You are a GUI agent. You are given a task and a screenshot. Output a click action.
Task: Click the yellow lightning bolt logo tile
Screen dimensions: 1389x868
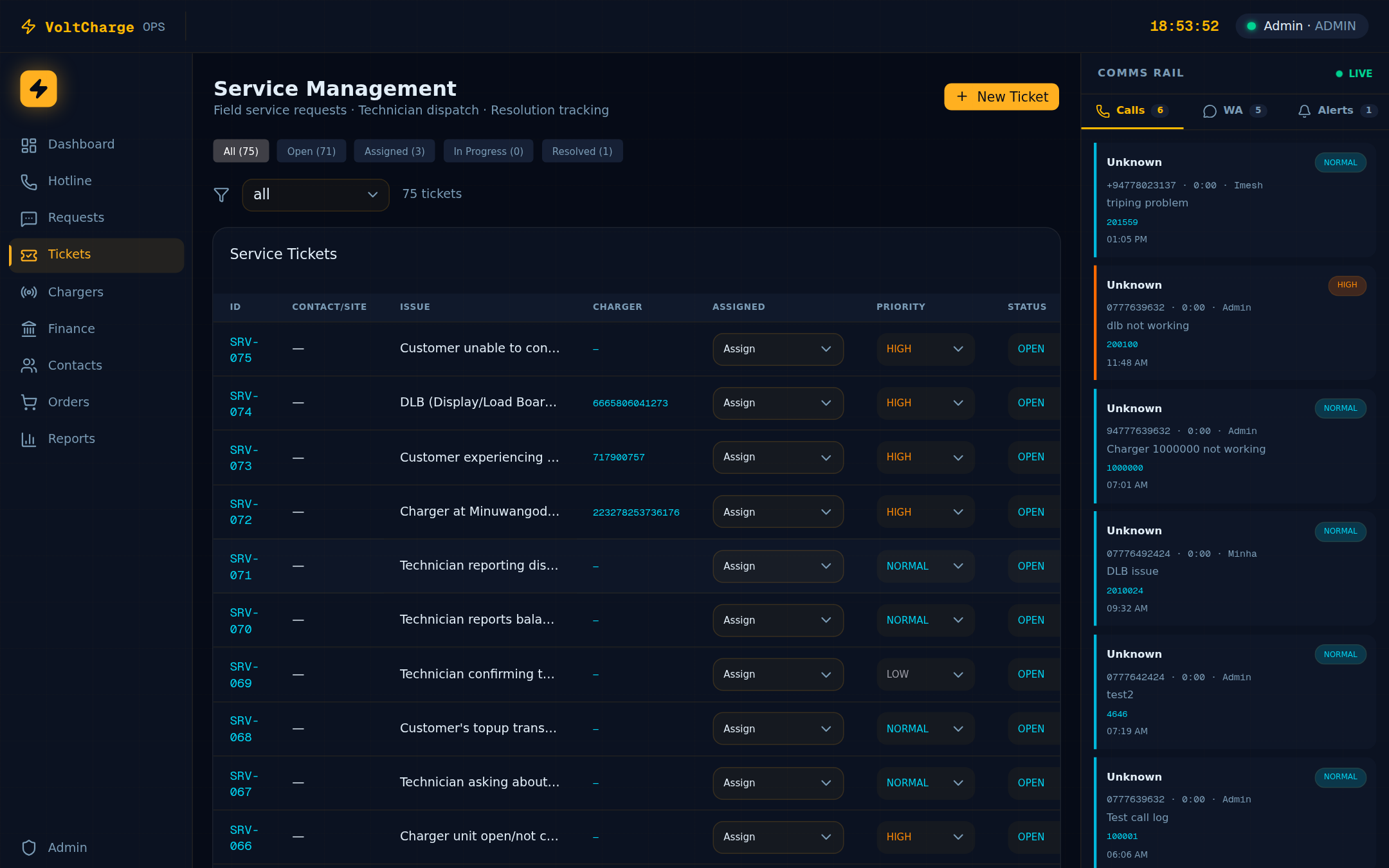(39, 89)
